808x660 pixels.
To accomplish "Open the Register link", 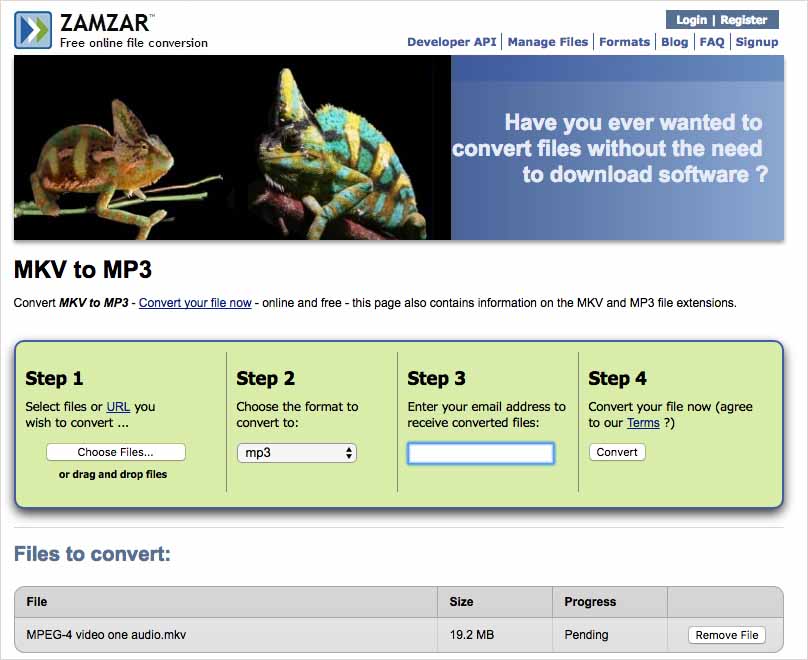I will (x=744, y=20).
